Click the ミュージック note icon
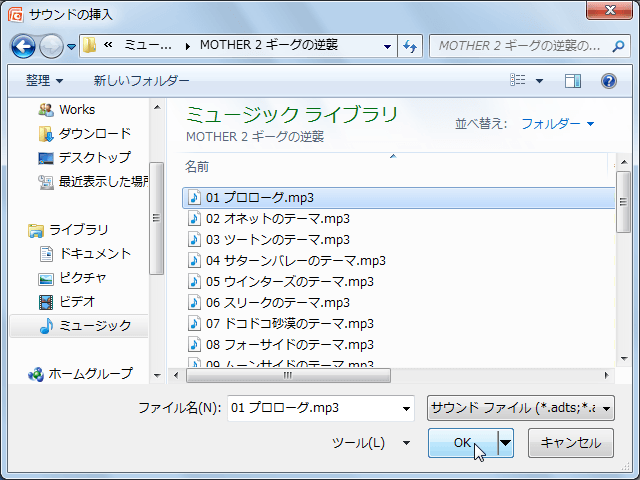Image resolution: width=640 pixels, height=480 pixels. 46,326
